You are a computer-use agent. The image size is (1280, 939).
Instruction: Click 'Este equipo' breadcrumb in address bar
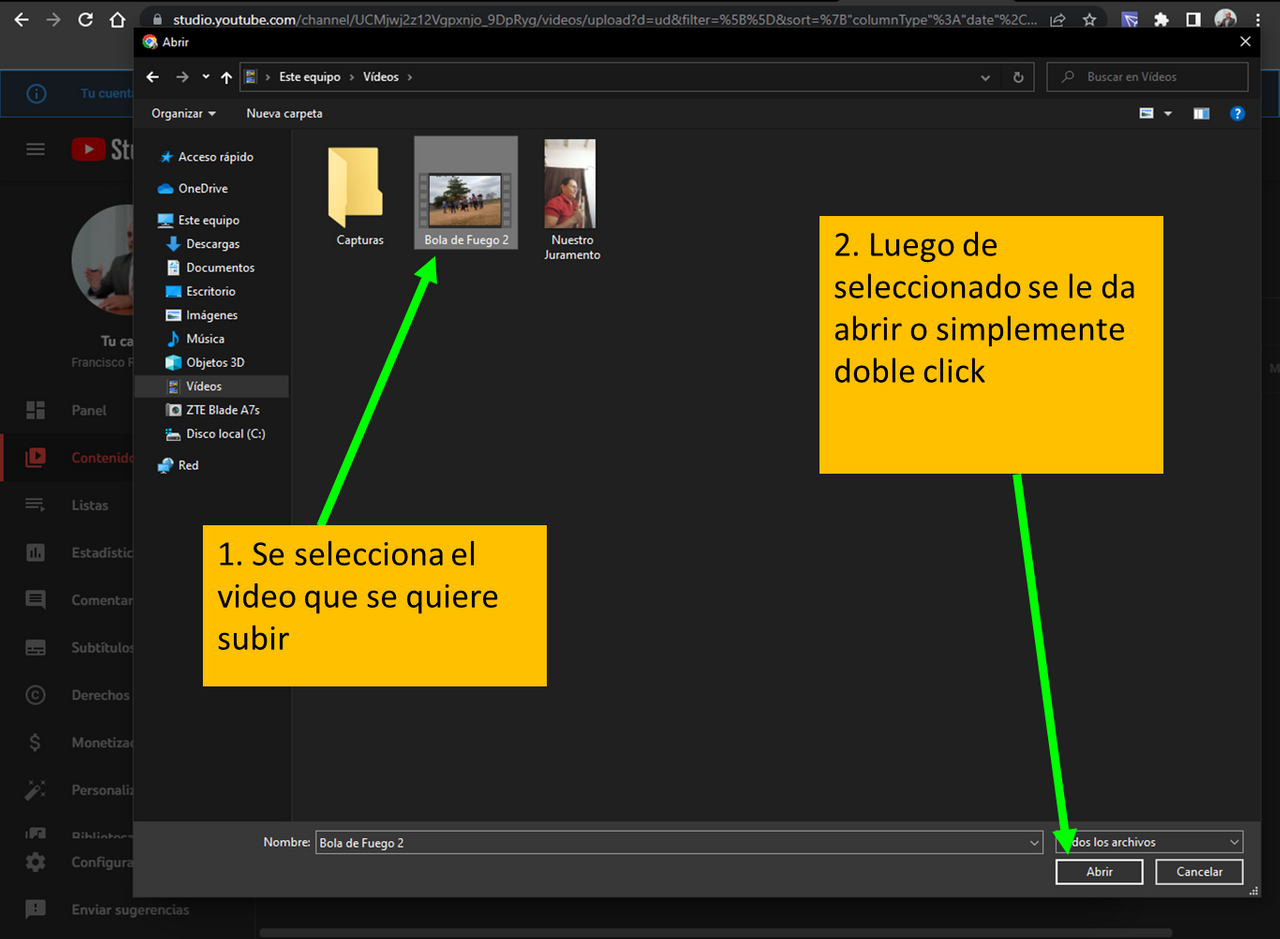pos(309,77)
